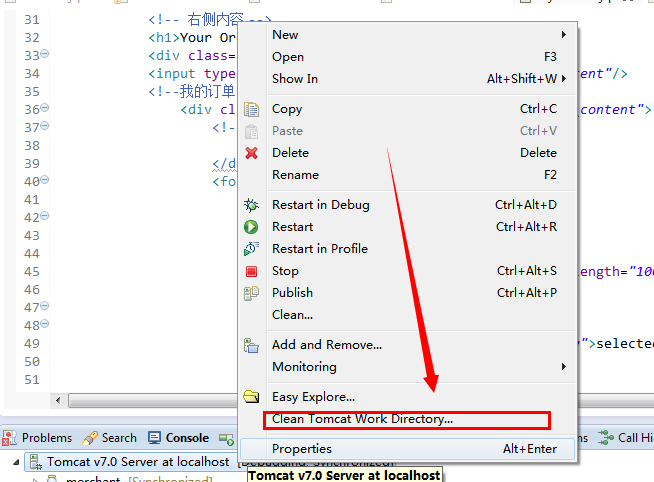This screenshot has height=482, width=654.
Task: Click the Publish icon
Action: pos(251,293)
